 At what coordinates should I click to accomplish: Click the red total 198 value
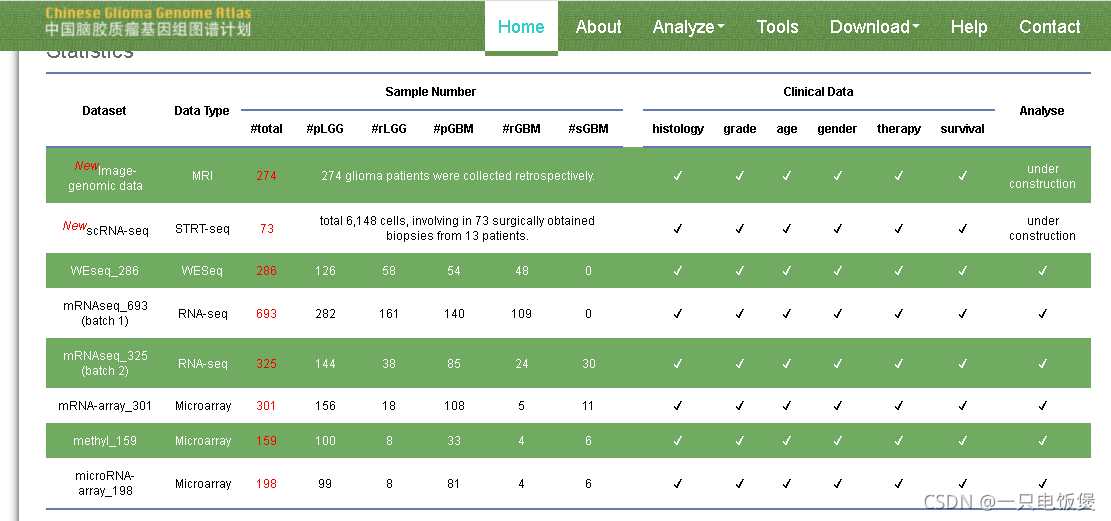click(x=266, y=484)
